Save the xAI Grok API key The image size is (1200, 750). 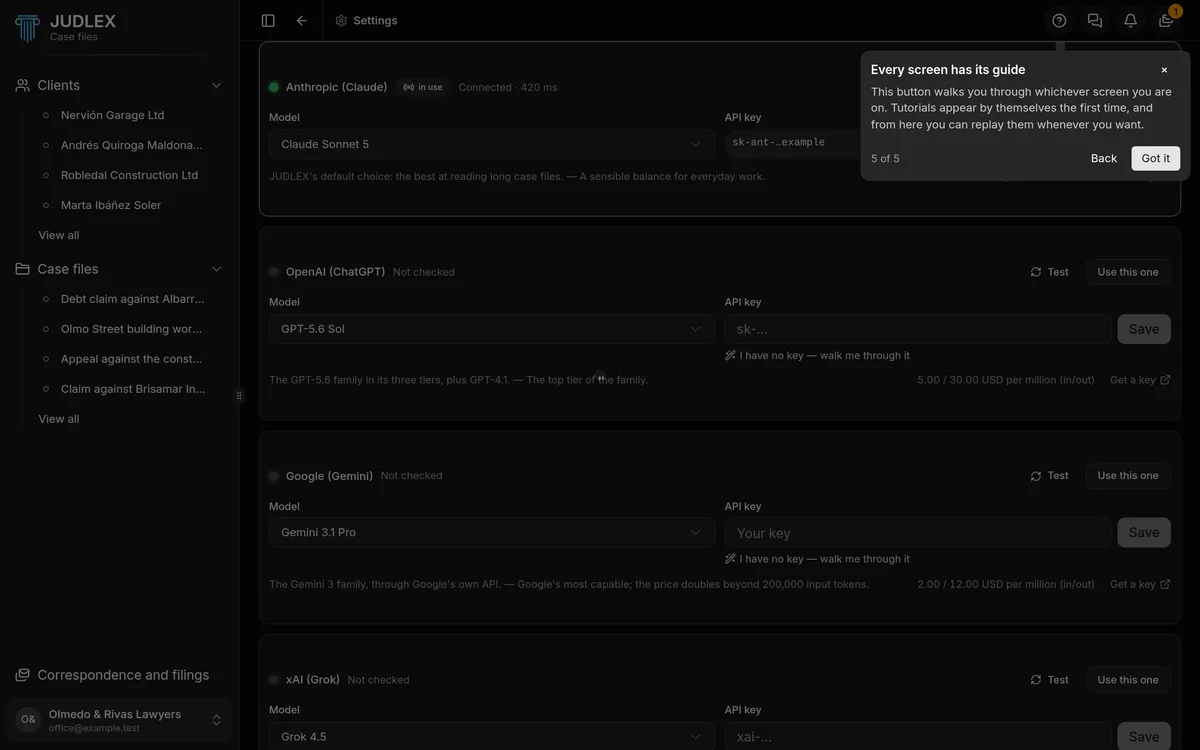pyautogui.click(x=1144, y=736)
